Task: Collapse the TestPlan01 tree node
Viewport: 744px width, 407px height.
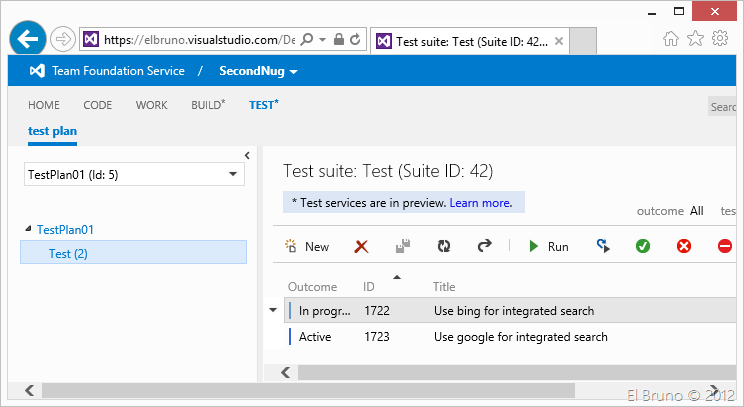Action: [28, 230]
